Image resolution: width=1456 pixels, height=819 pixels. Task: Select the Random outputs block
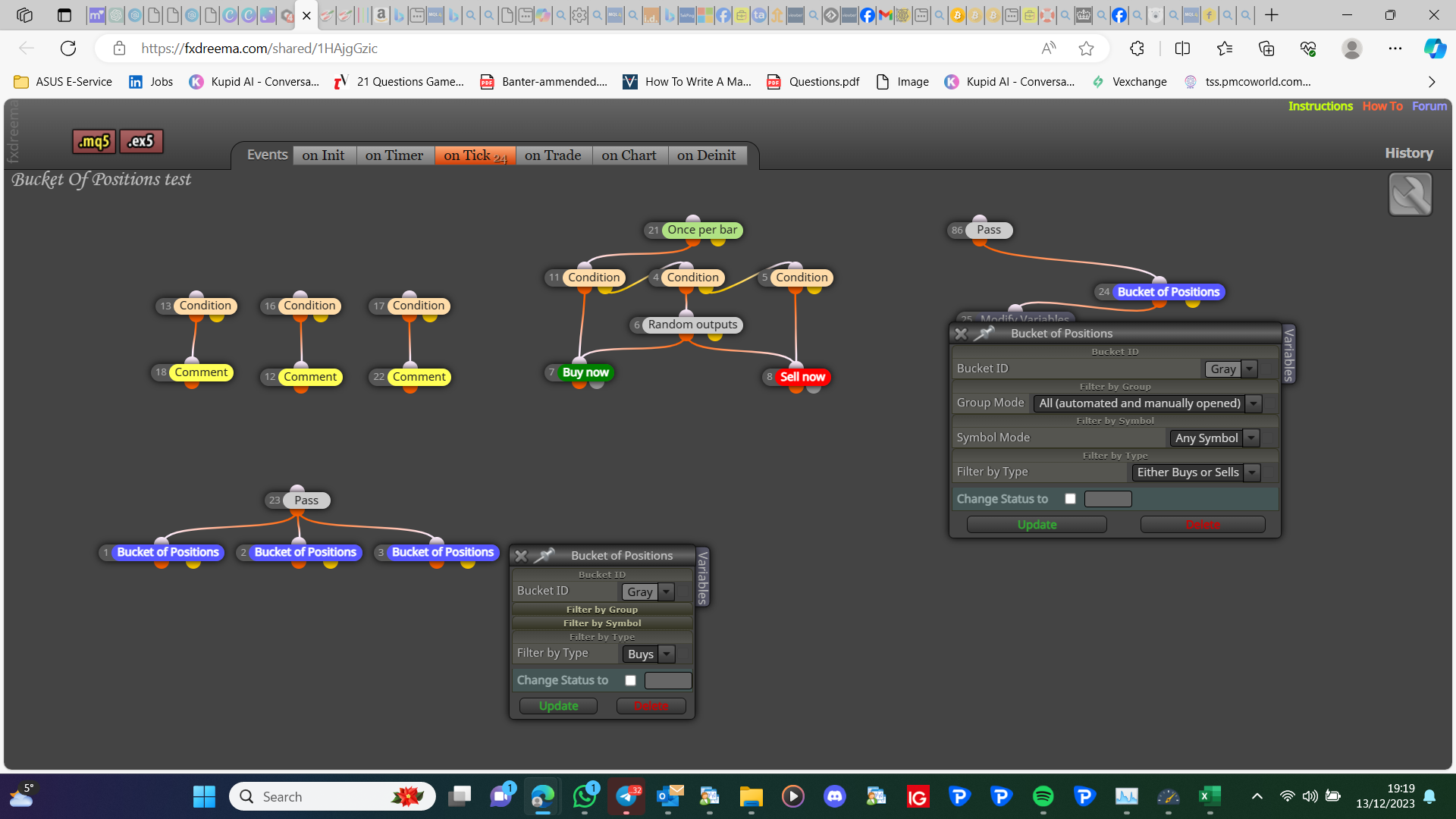click(692, 325)
